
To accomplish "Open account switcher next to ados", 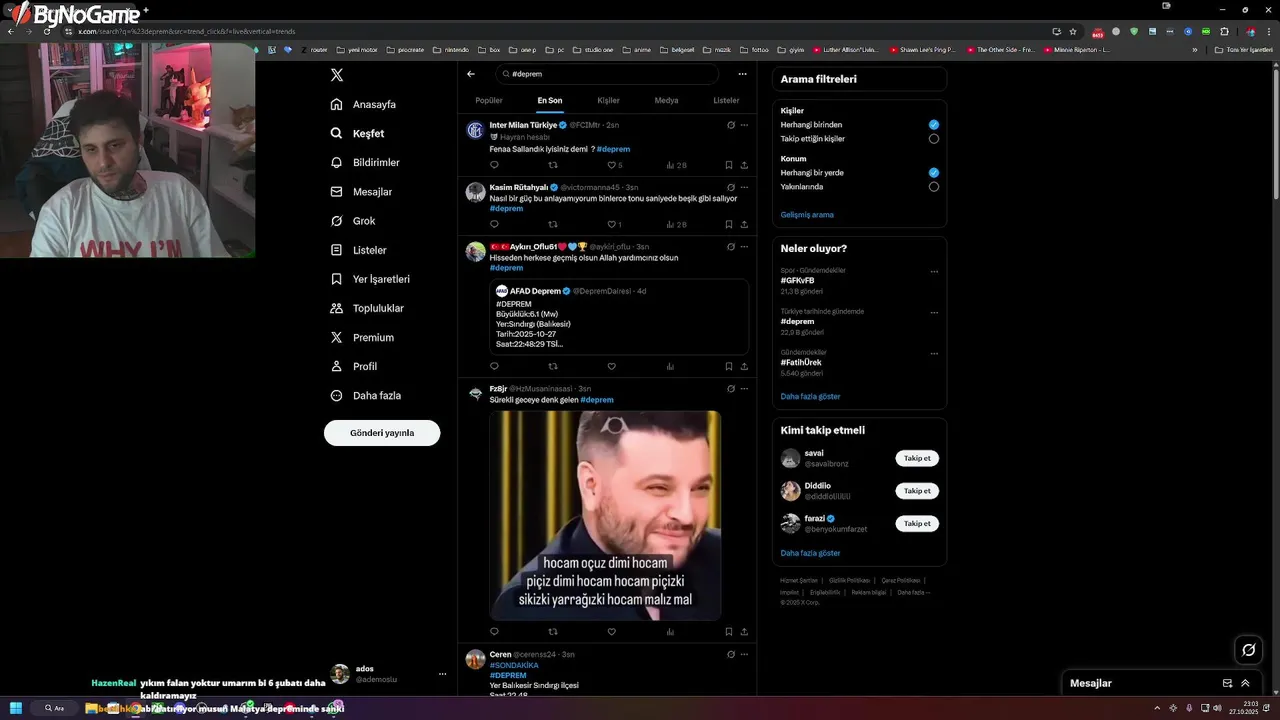I will coord(442,674).
